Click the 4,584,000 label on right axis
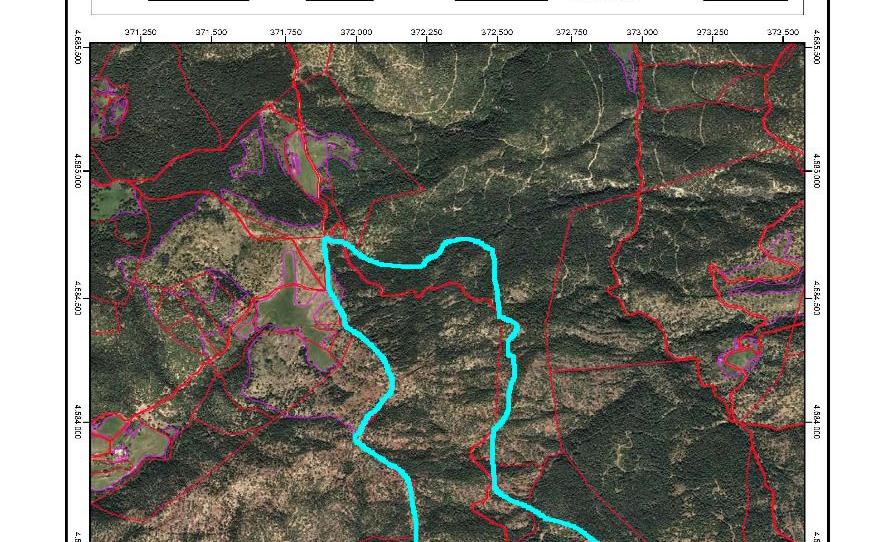Viewport: 870px width, 542px height. (816, 424)
